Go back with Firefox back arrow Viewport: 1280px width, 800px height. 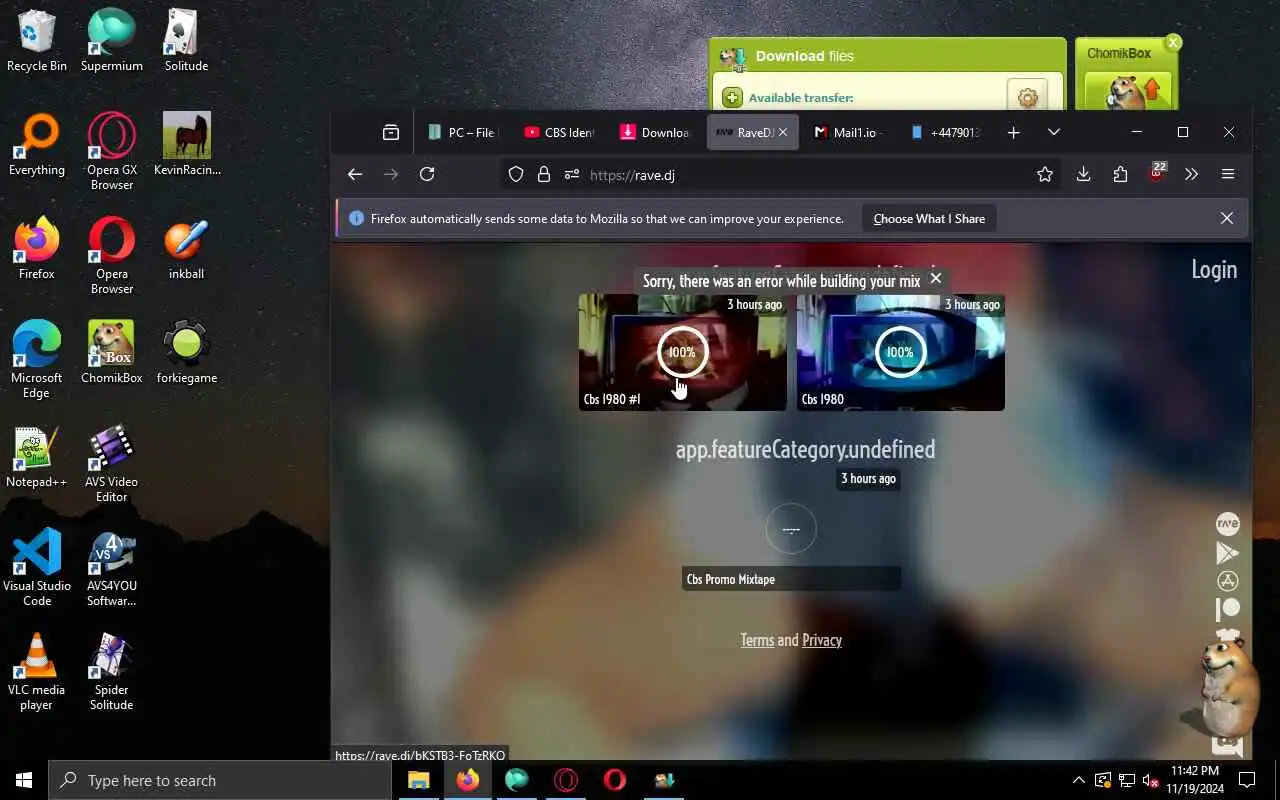click(x=355, y=174)
